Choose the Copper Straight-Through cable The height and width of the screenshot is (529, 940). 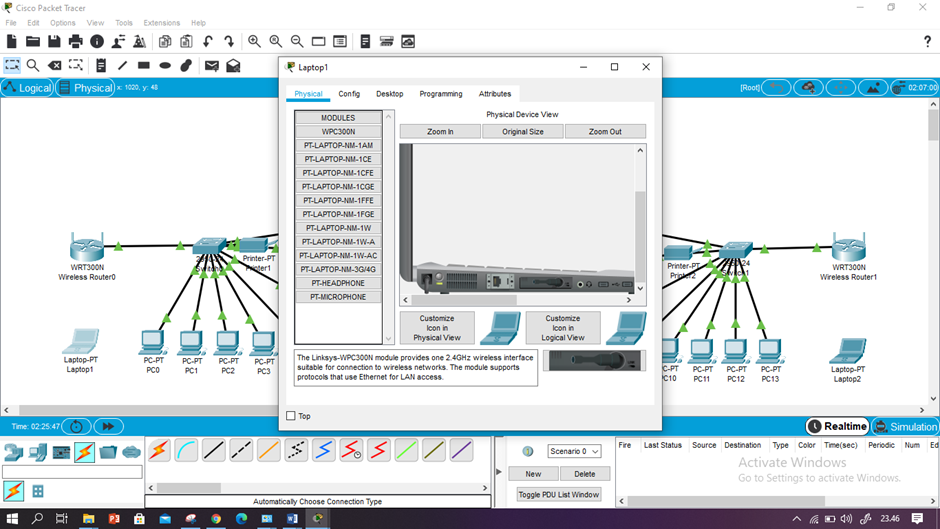point(213,450)
